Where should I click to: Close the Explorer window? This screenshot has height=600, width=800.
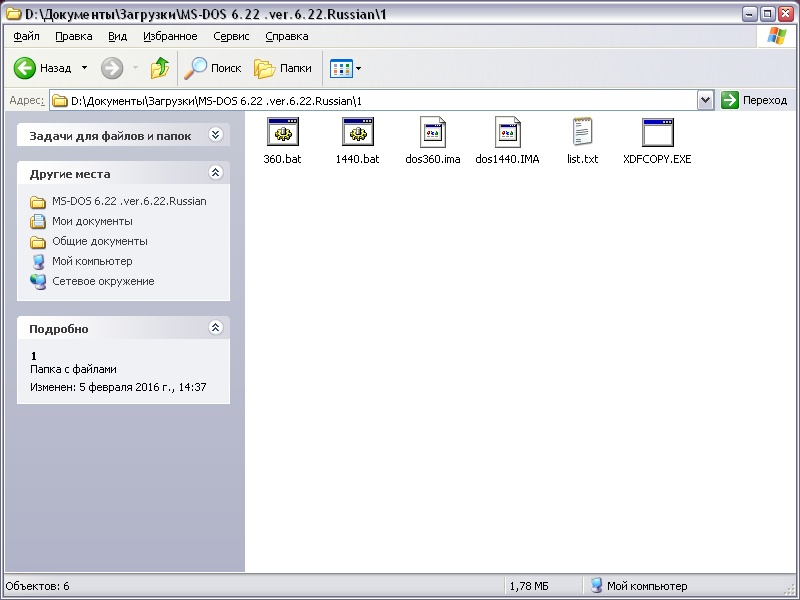[786, 14]
